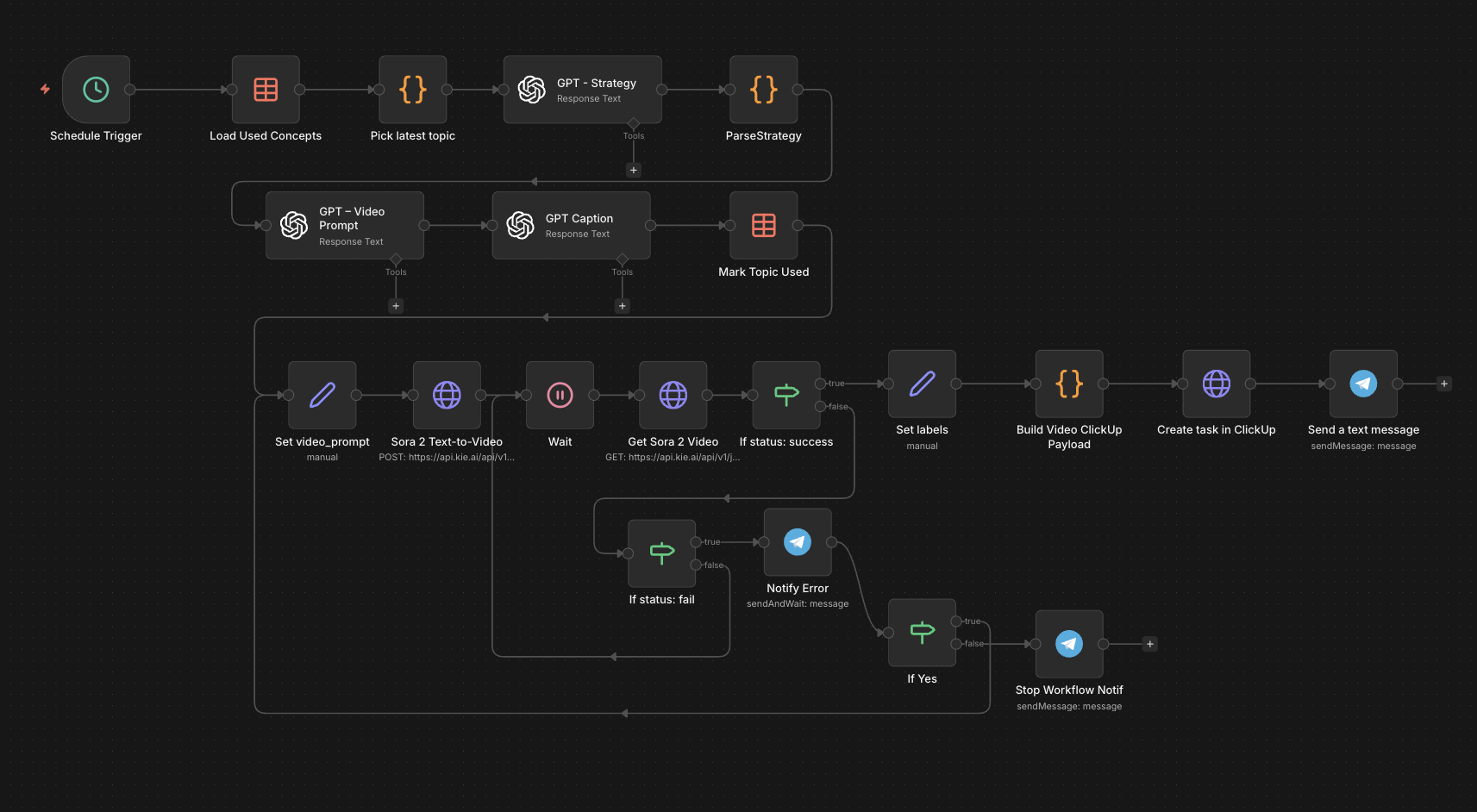The image size is (1477, 812).
Task: Select the If status: success node
Action: click(x=786, y=395)
